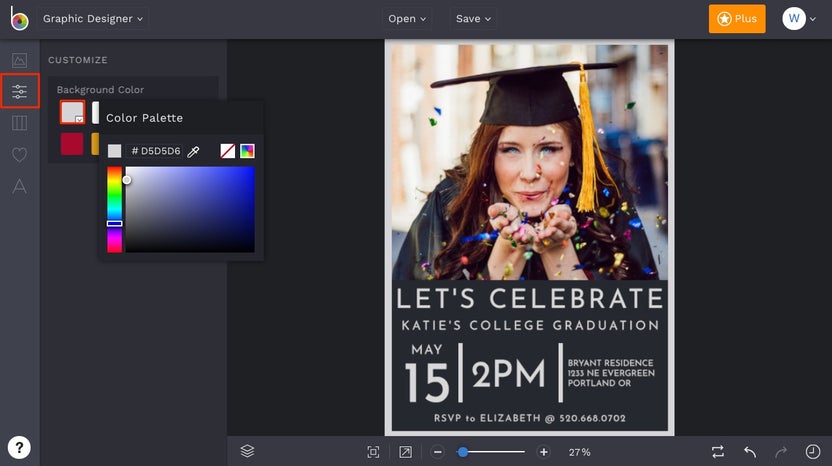
Task: Select the RSVP to ELIZABETH text
Action: [530, 418]
